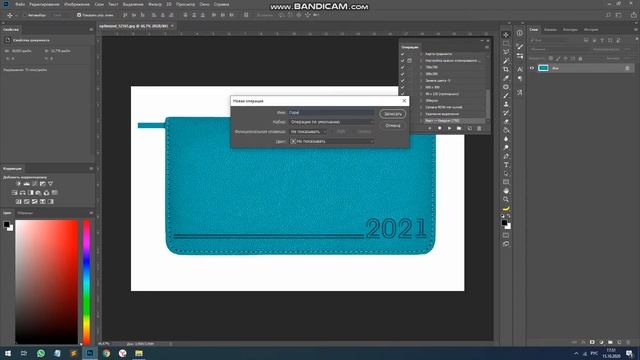Open the Фильтр menu
Viewport: 640px width, 360px height.
[x=155, y=4]
